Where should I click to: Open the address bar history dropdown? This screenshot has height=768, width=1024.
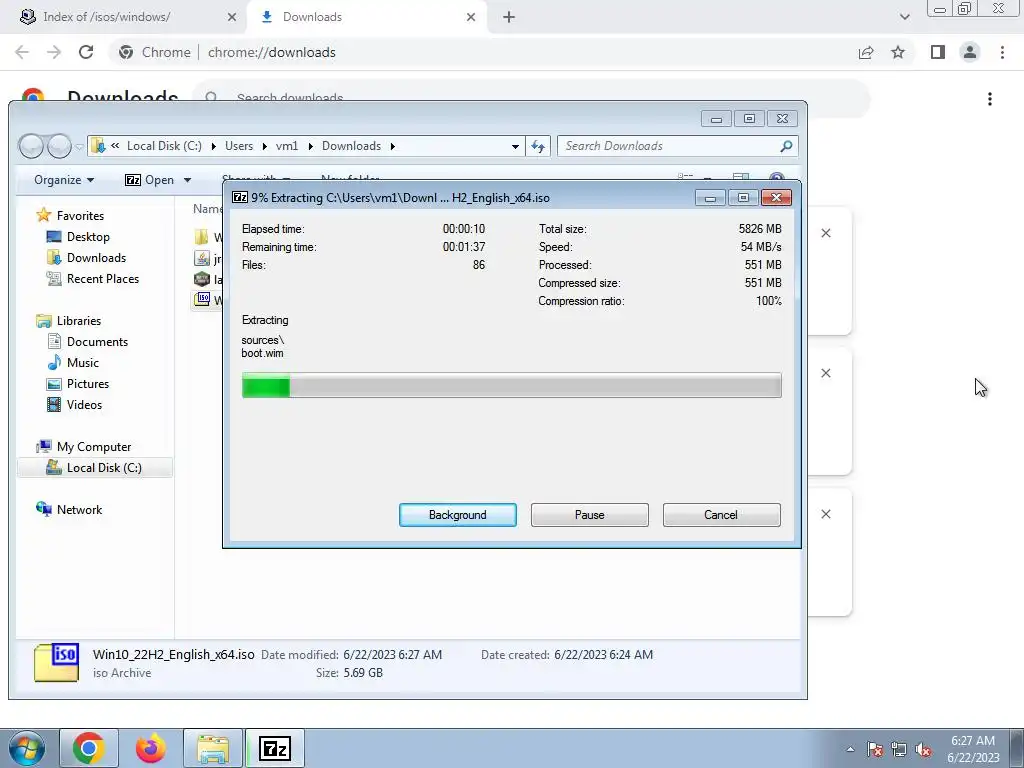(515, 146)
